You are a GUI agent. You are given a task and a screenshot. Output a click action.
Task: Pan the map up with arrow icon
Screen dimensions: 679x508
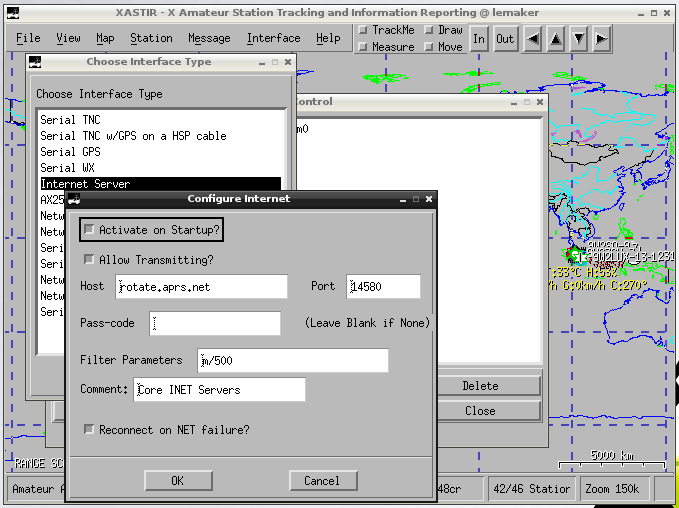(x=556, y=39)
